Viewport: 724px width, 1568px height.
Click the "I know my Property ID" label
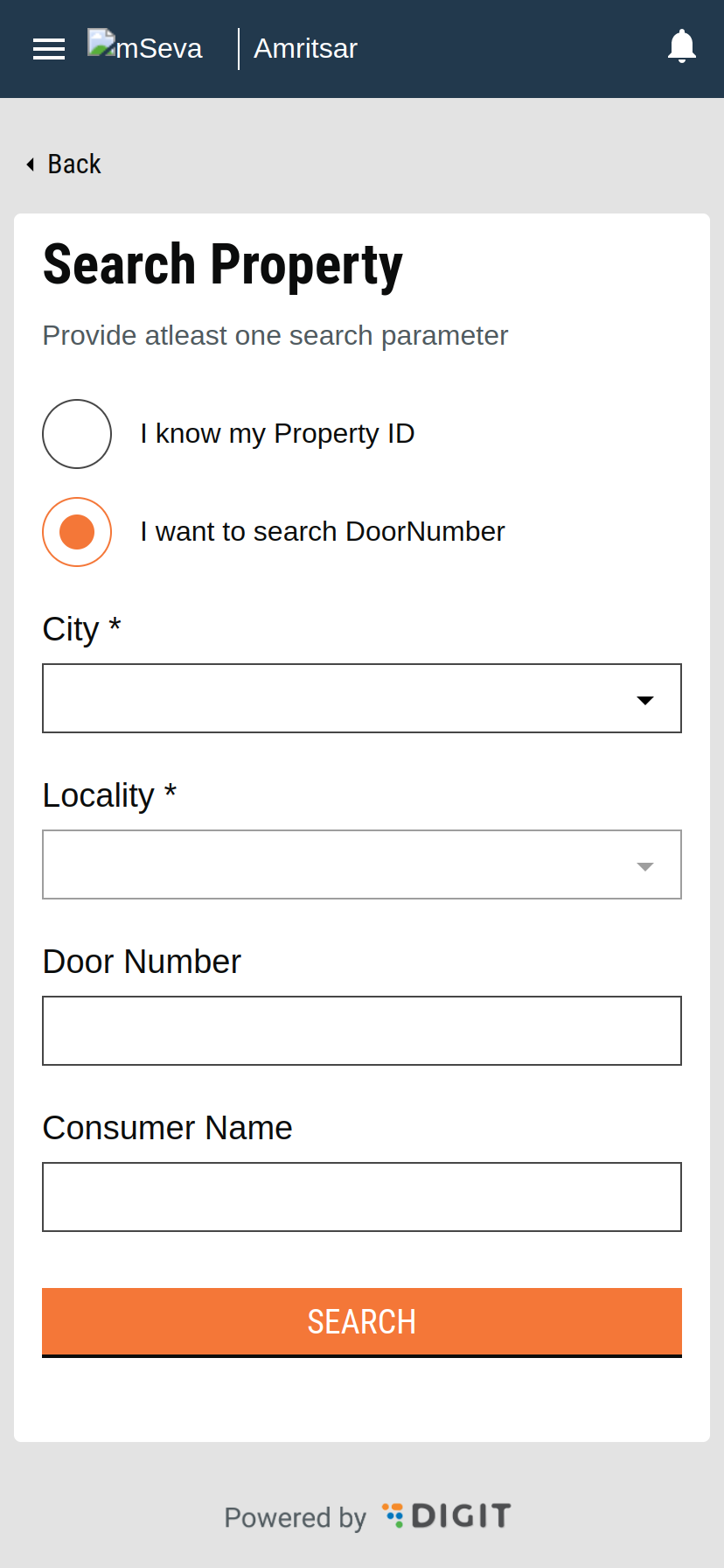coord(277,434)
